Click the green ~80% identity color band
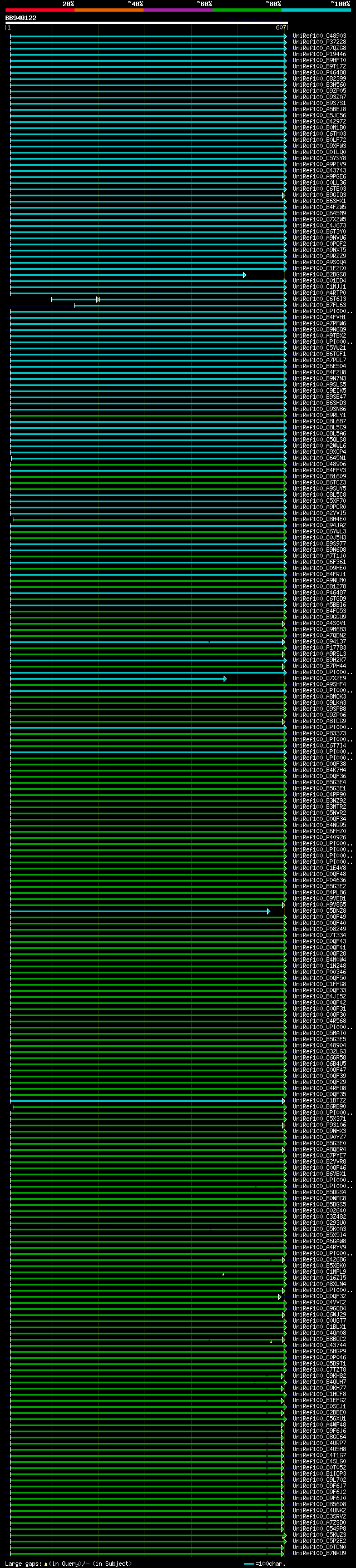The height and width of the screenshot is (1568, 356). pyautogui.click(x=247, y=10)
